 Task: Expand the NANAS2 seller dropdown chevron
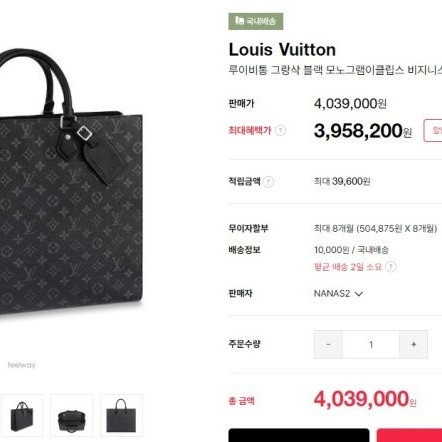(x=359, y=294)
